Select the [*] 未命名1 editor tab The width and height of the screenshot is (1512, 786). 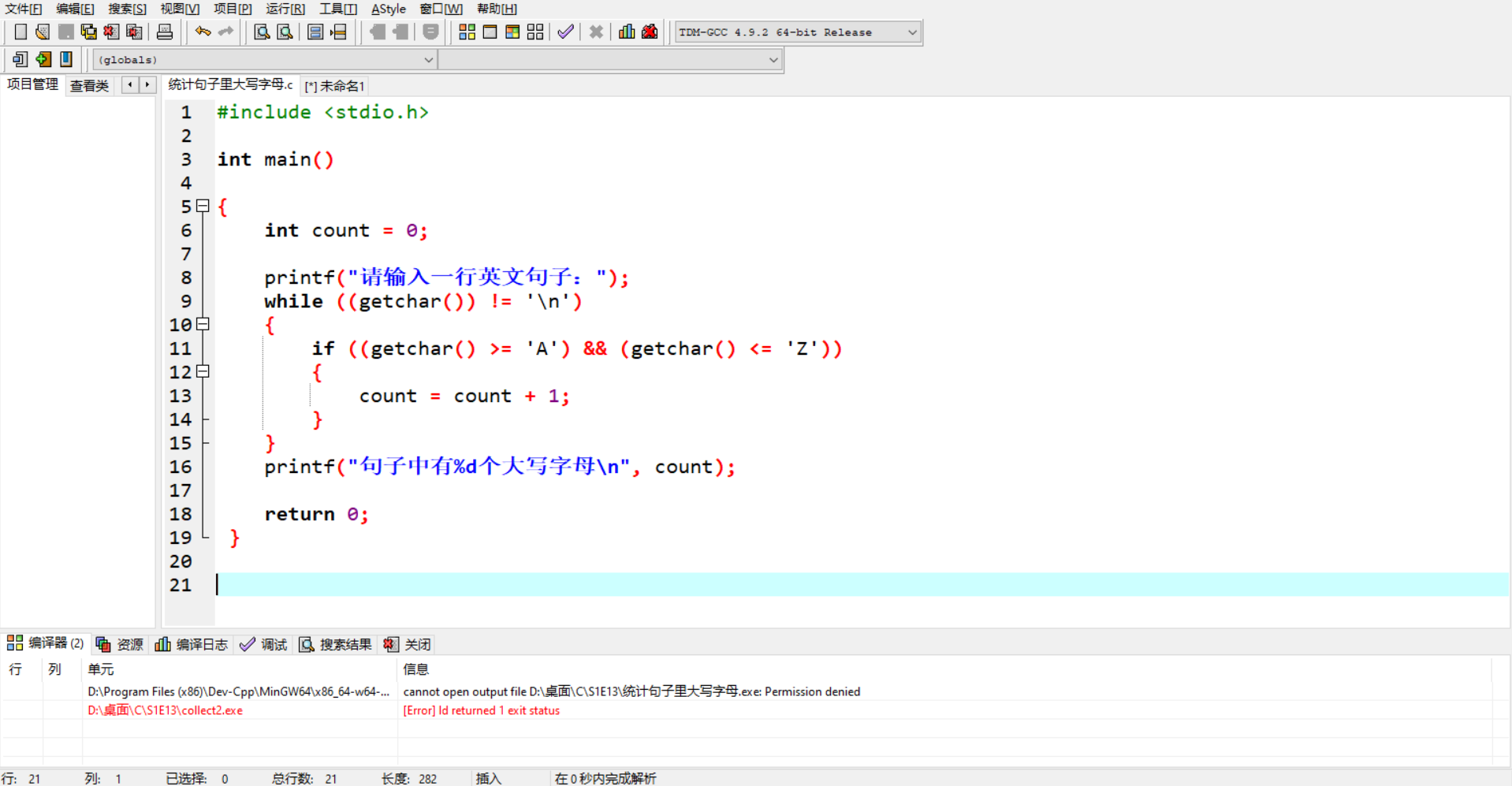(x=334, y=86)
